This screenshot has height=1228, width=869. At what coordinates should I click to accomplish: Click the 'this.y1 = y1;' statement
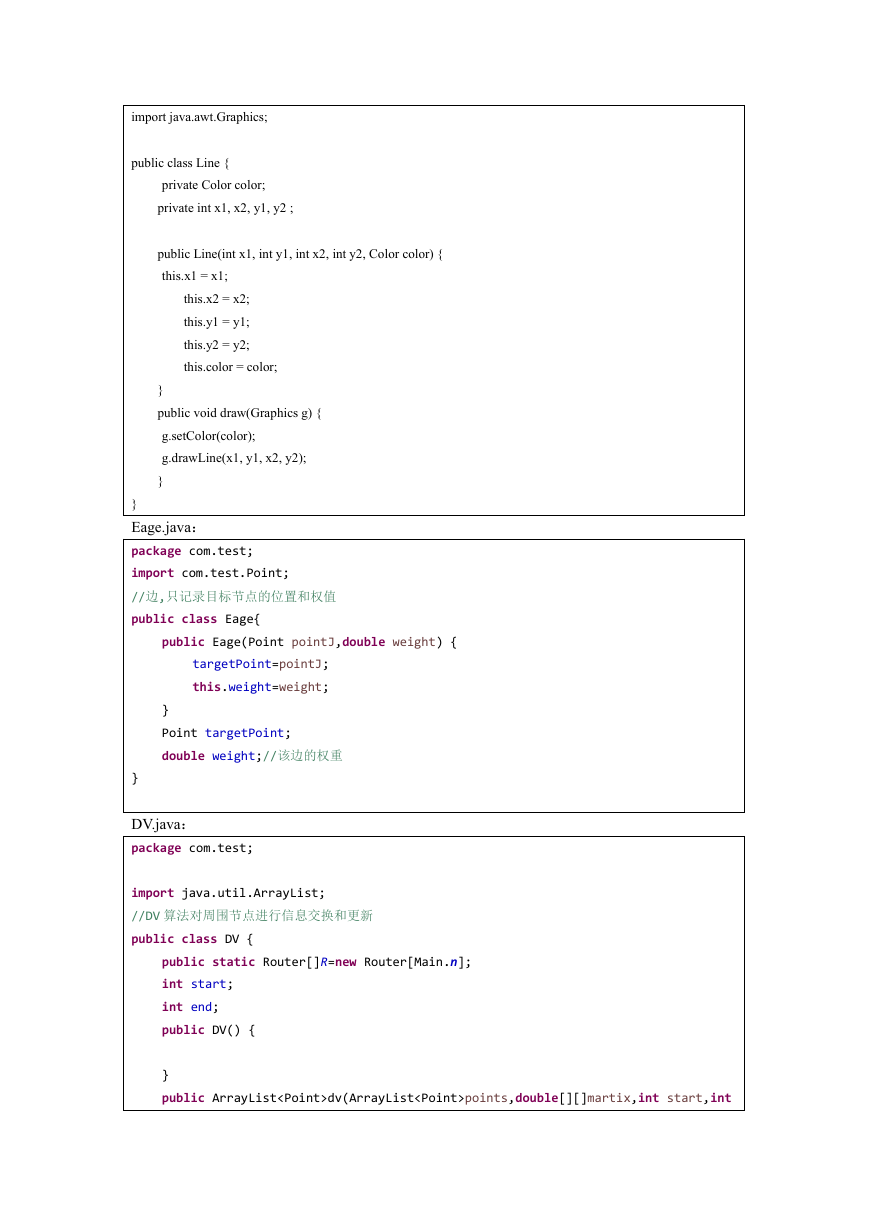point(217,322)
